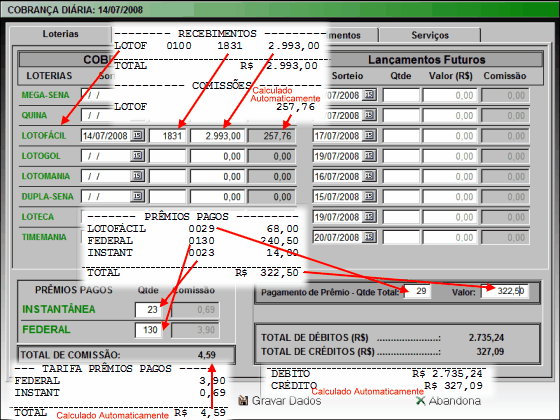
Task: Click Pagamento de Prêmio Qtde Total field
Action: tap(417, 291)
